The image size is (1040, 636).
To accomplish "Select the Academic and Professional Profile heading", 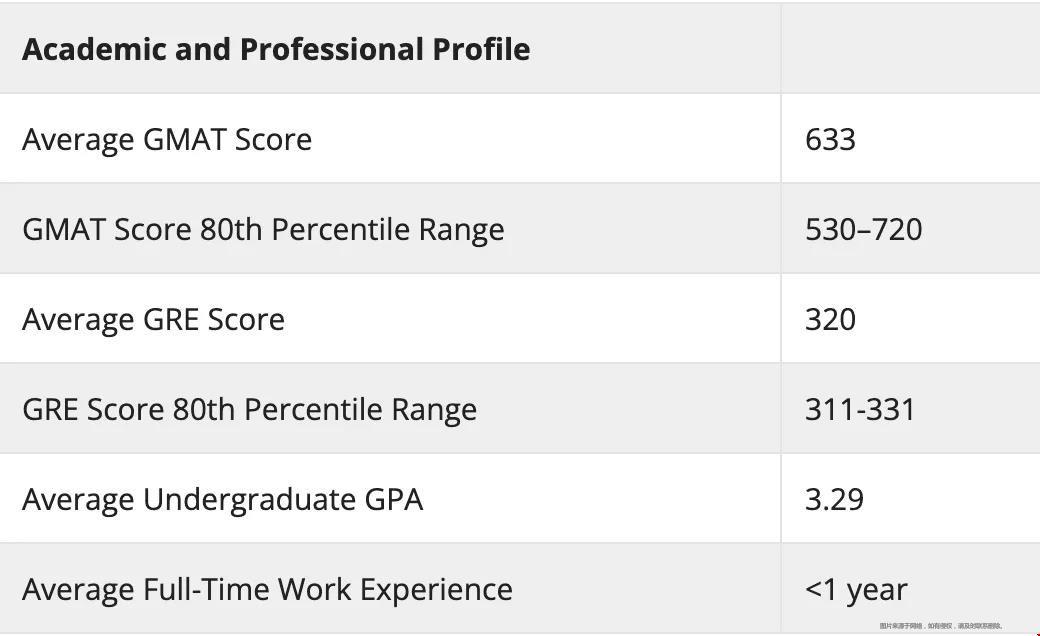I will click(x=276, y=49).
